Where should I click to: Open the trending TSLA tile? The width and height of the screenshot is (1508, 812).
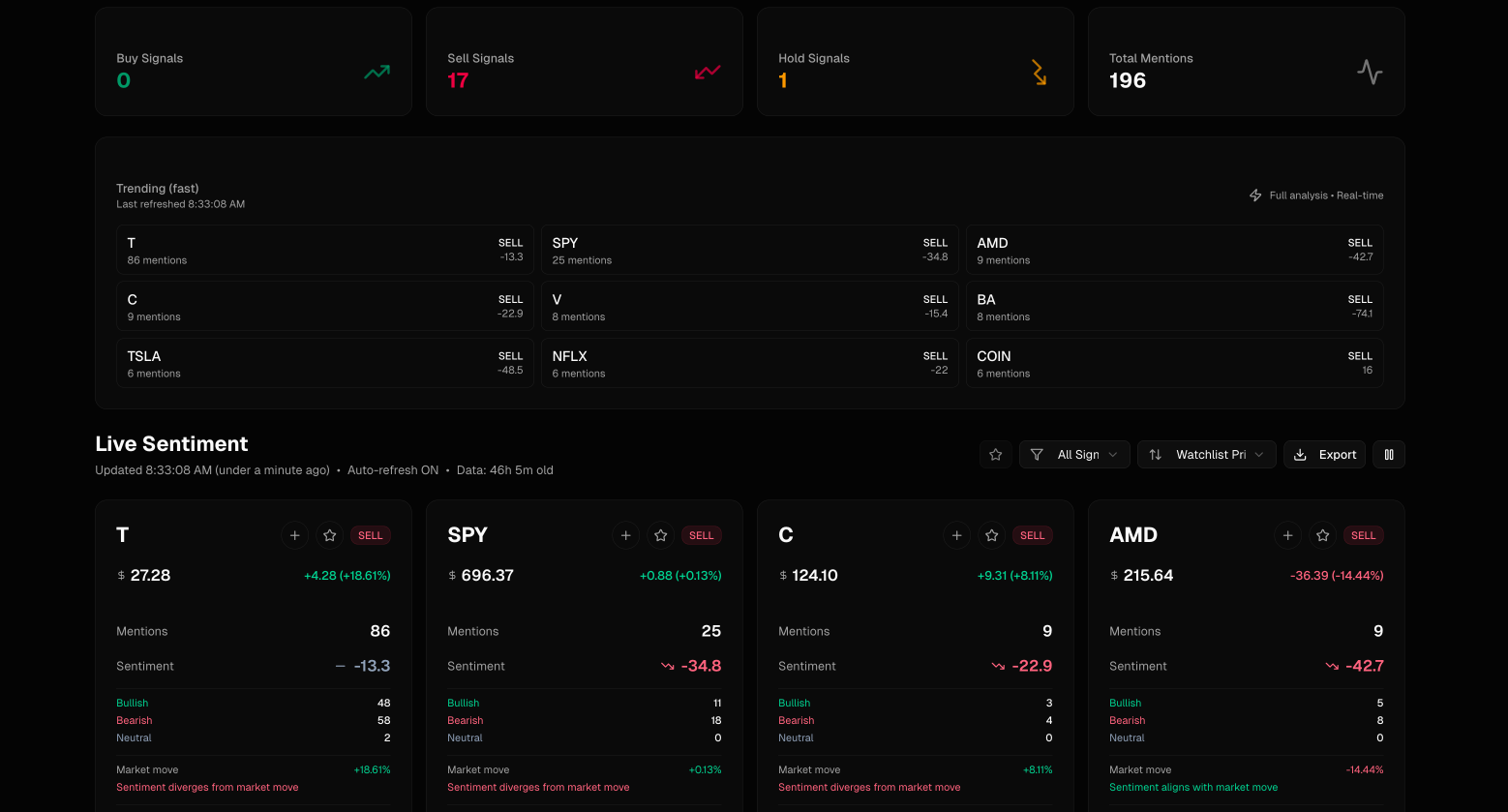pyautogui.click(x=325, y=363)
